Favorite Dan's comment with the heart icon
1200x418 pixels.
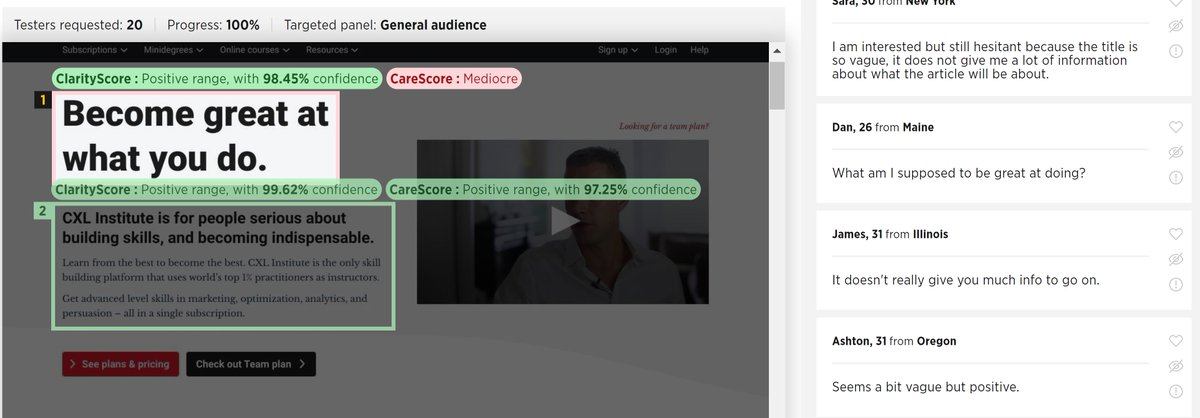click(x=1176, y=127)
